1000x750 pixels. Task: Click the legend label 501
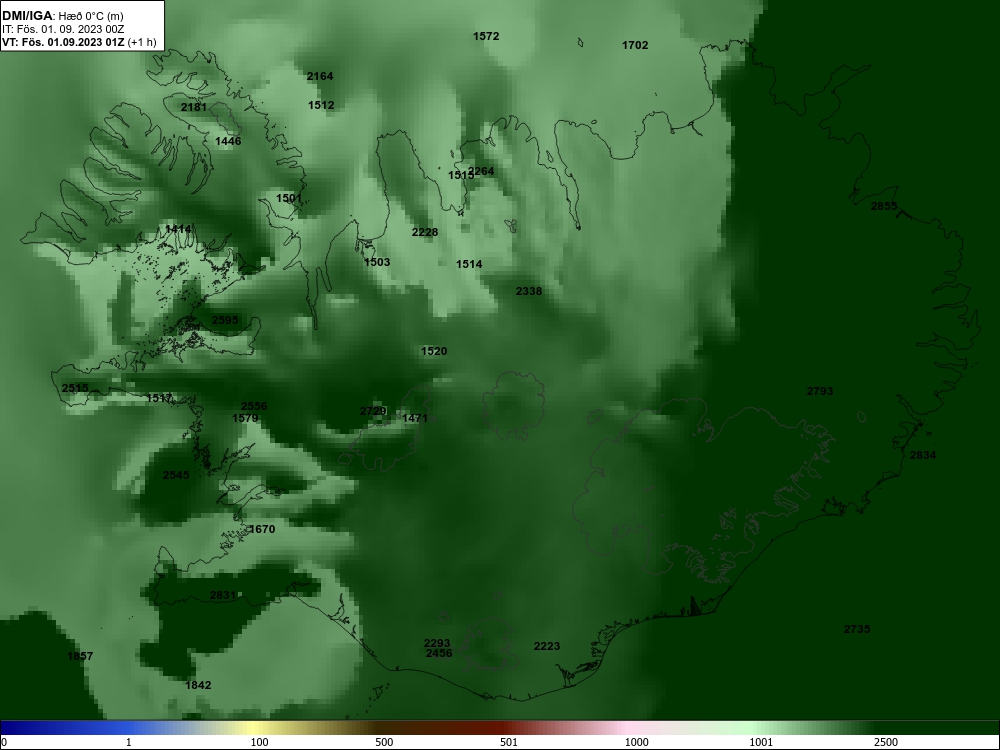tap(509, 742)
